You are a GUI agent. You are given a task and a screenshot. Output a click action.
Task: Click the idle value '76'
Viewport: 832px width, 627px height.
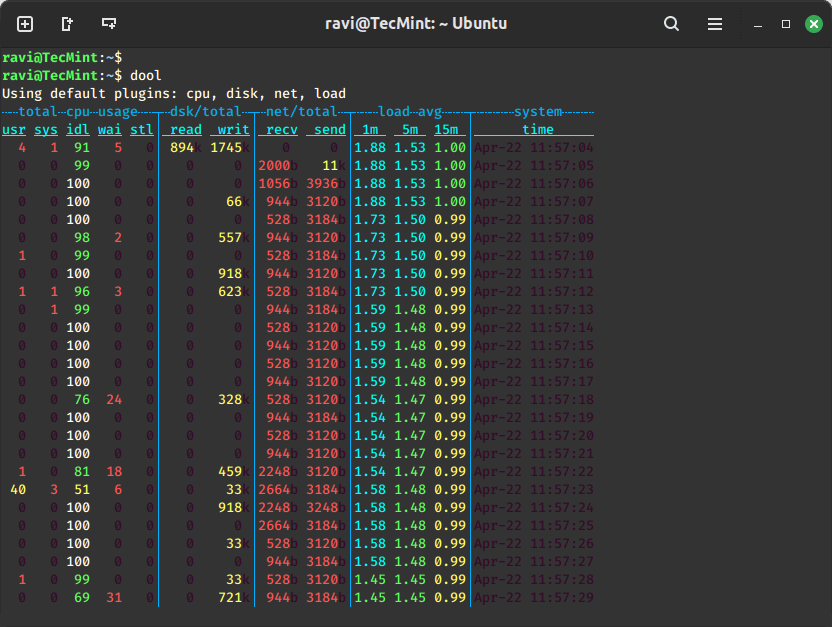point(82,399)
